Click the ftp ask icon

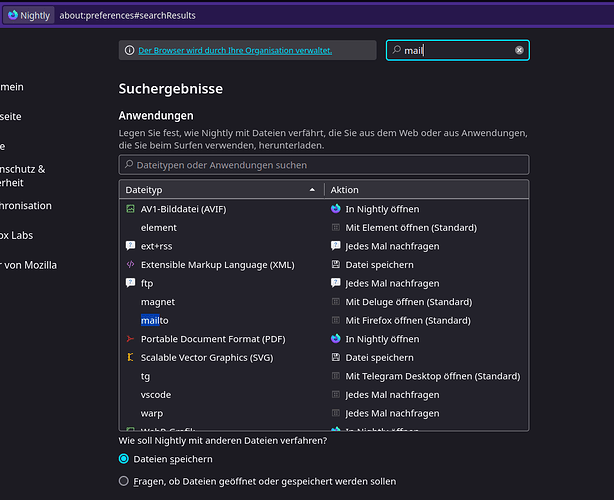[x=130, y=283]
